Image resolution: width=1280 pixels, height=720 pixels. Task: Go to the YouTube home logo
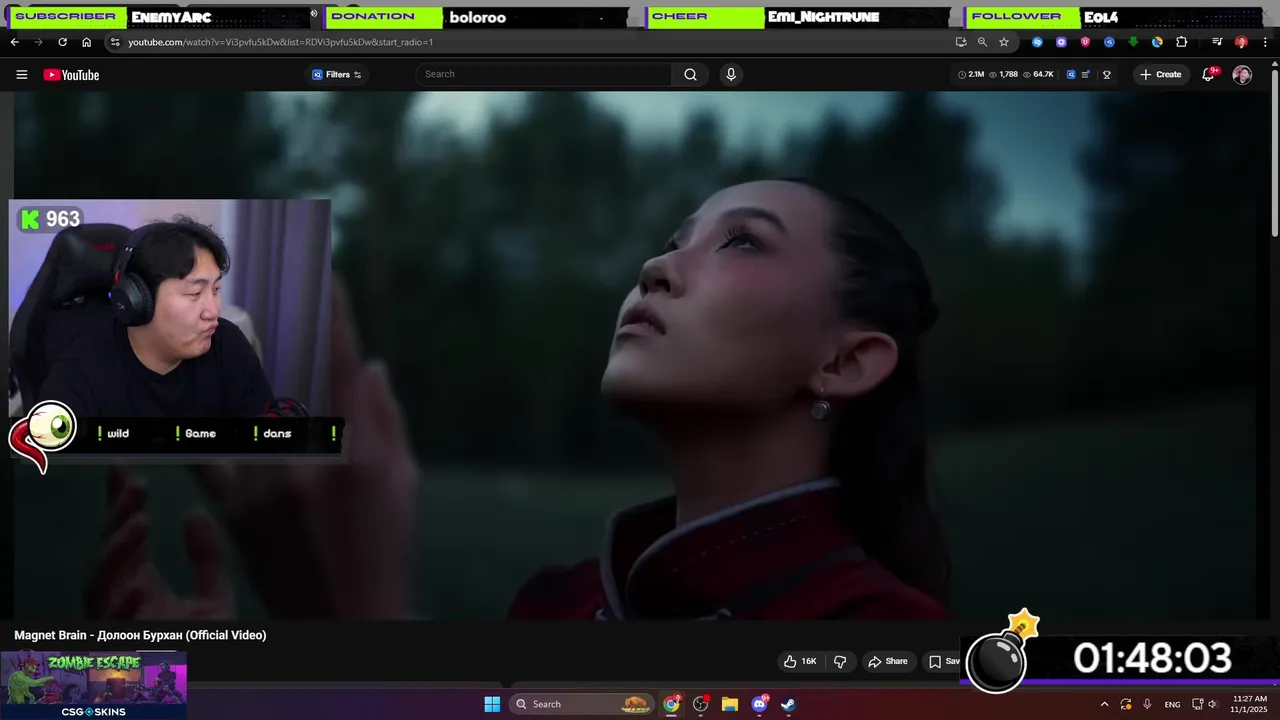click(71, 75)
